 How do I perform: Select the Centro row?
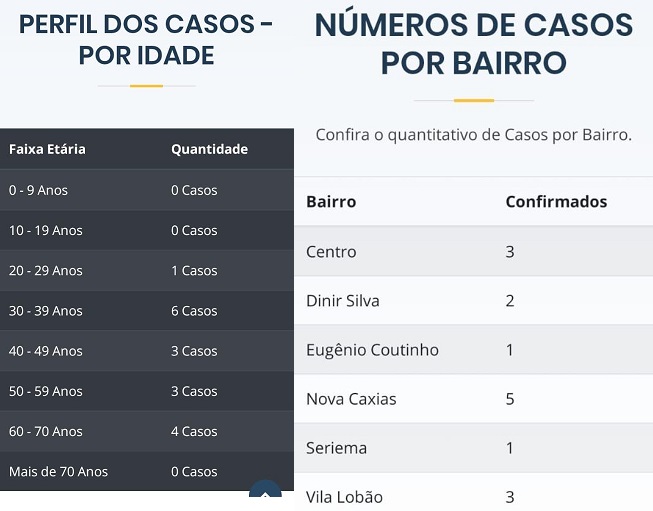click(x=474, y=252)
